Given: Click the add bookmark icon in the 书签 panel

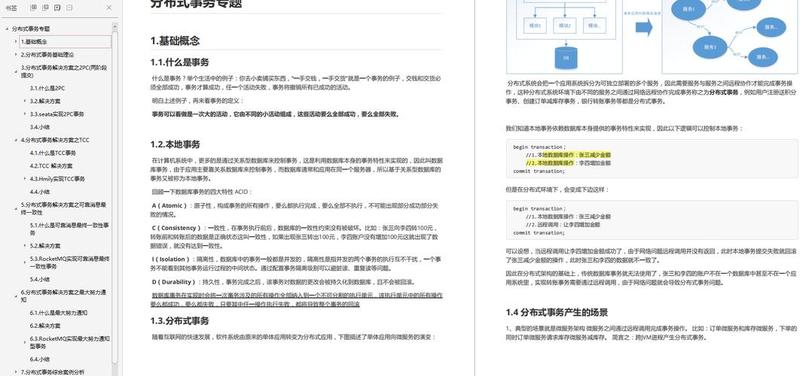Looking at the screenshot, I should [57, 8].
